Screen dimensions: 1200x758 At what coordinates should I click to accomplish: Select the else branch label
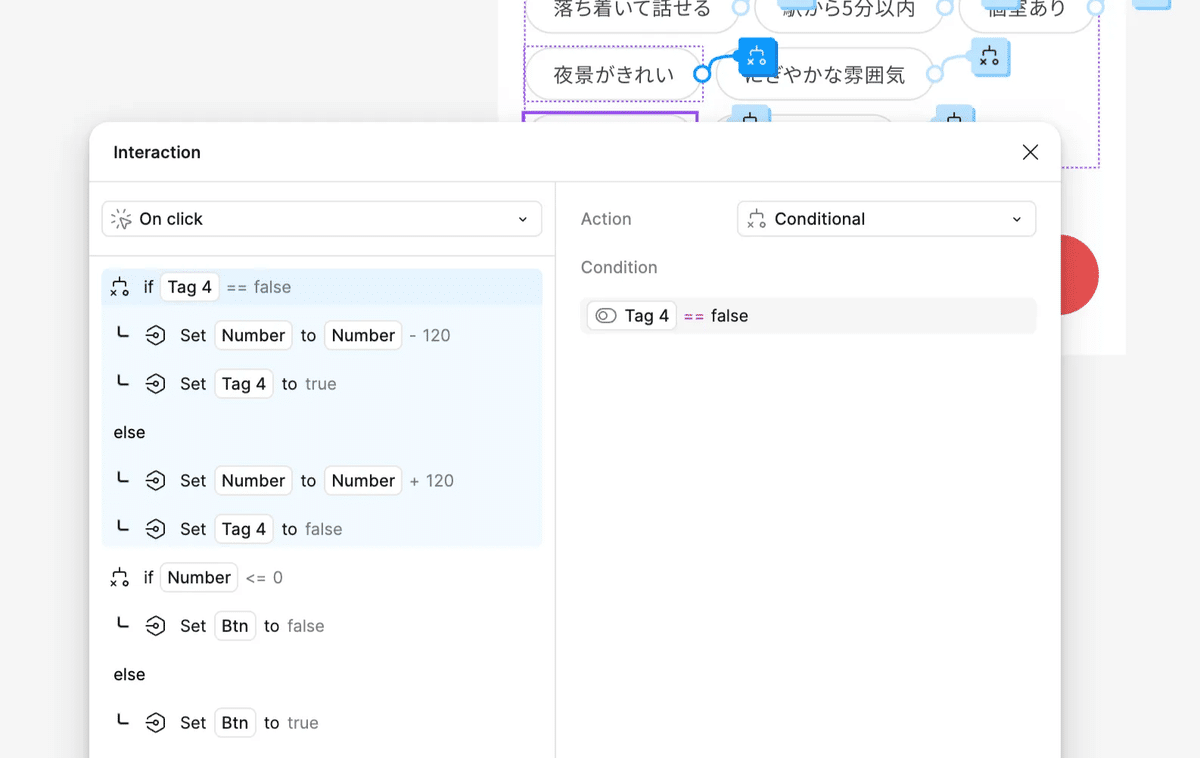click(x=129, y=432)
